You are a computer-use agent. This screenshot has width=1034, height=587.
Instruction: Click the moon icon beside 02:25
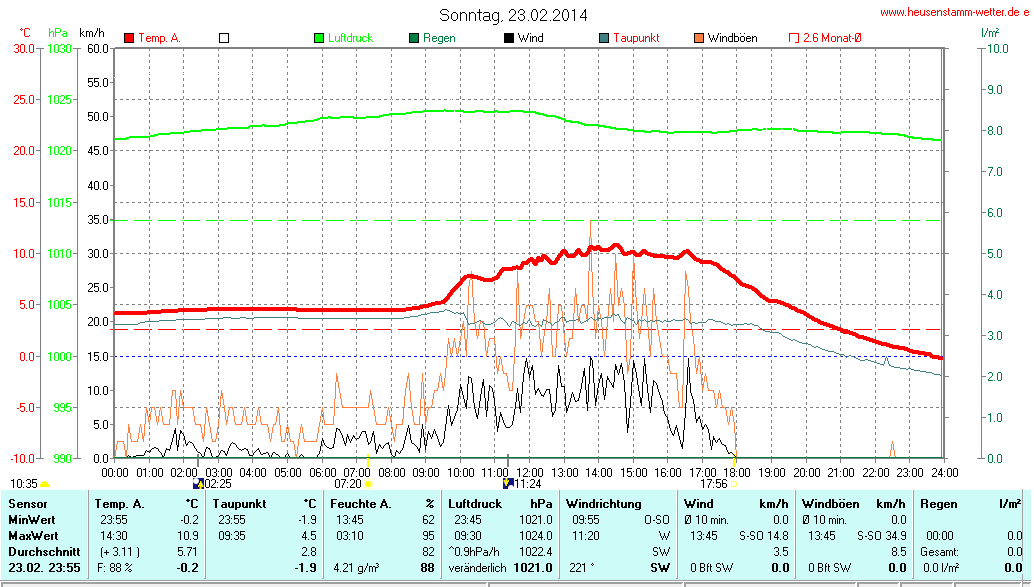pos(198,483)
